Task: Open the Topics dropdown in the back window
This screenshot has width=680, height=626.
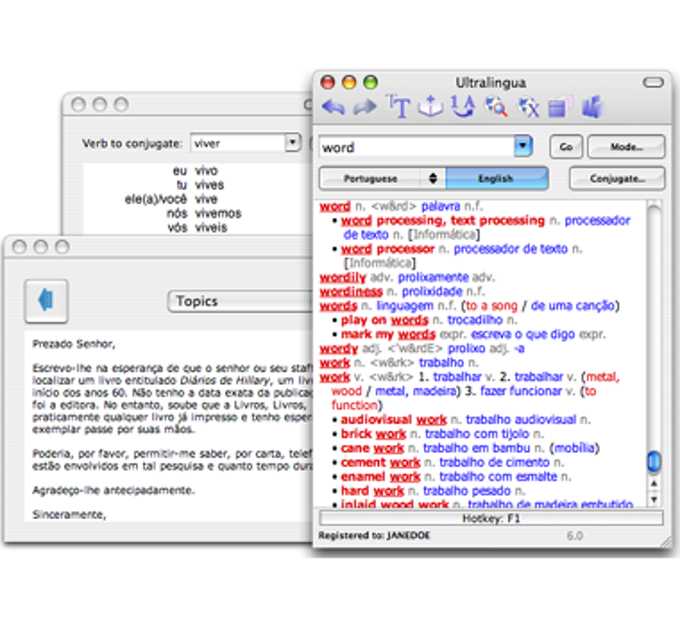Action: pos(240,301)
